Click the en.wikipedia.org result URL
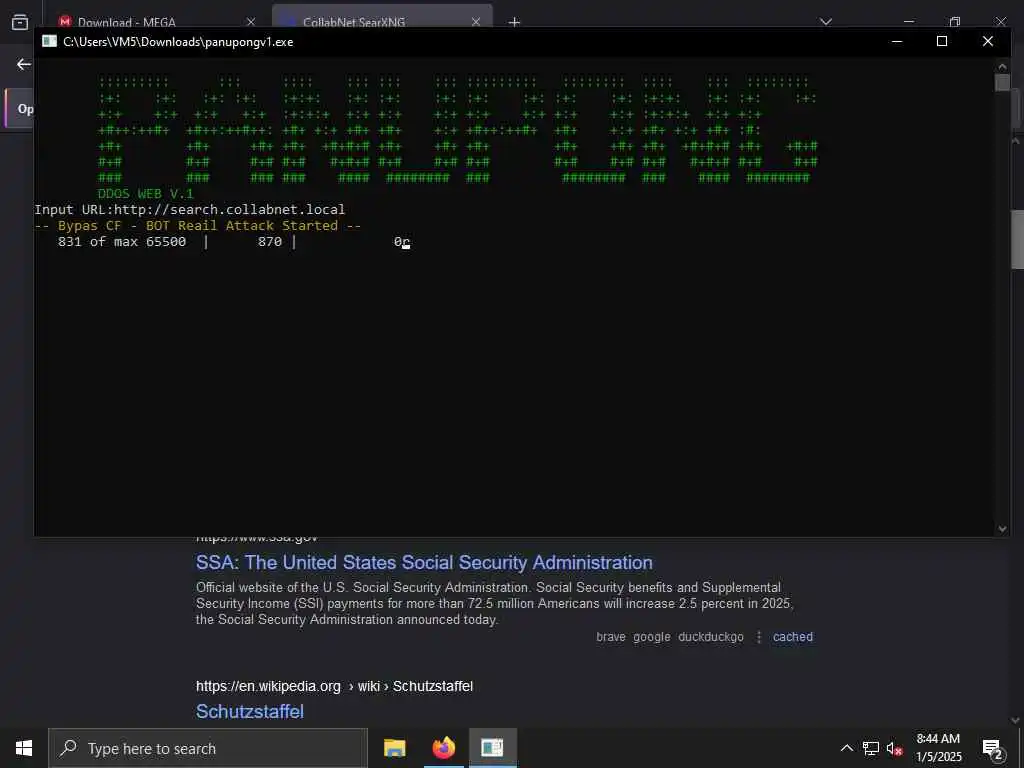 point(334,686)
